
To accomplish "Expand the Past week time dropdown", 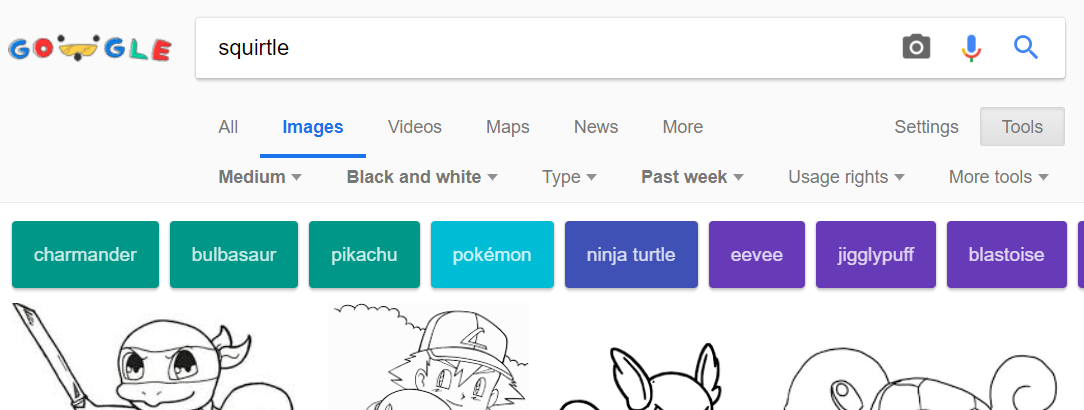I will tap(692, 177).
